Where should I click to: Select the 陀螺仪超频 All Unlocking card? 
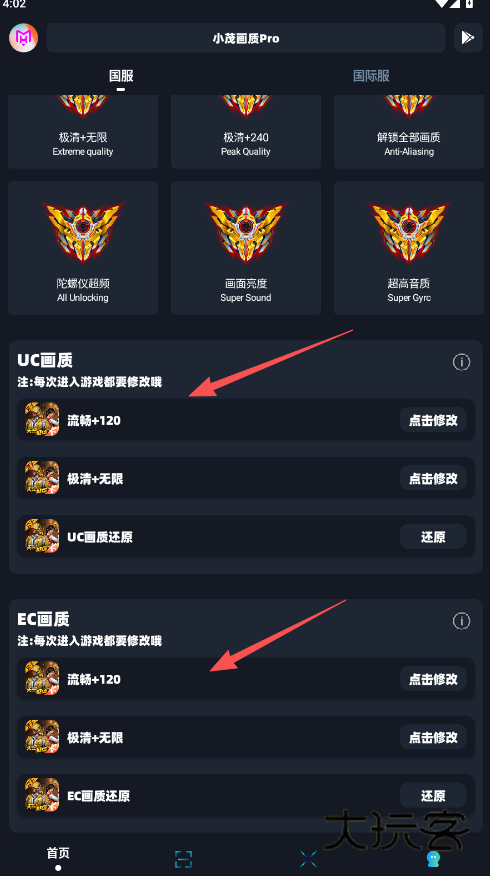click(83, 247)
